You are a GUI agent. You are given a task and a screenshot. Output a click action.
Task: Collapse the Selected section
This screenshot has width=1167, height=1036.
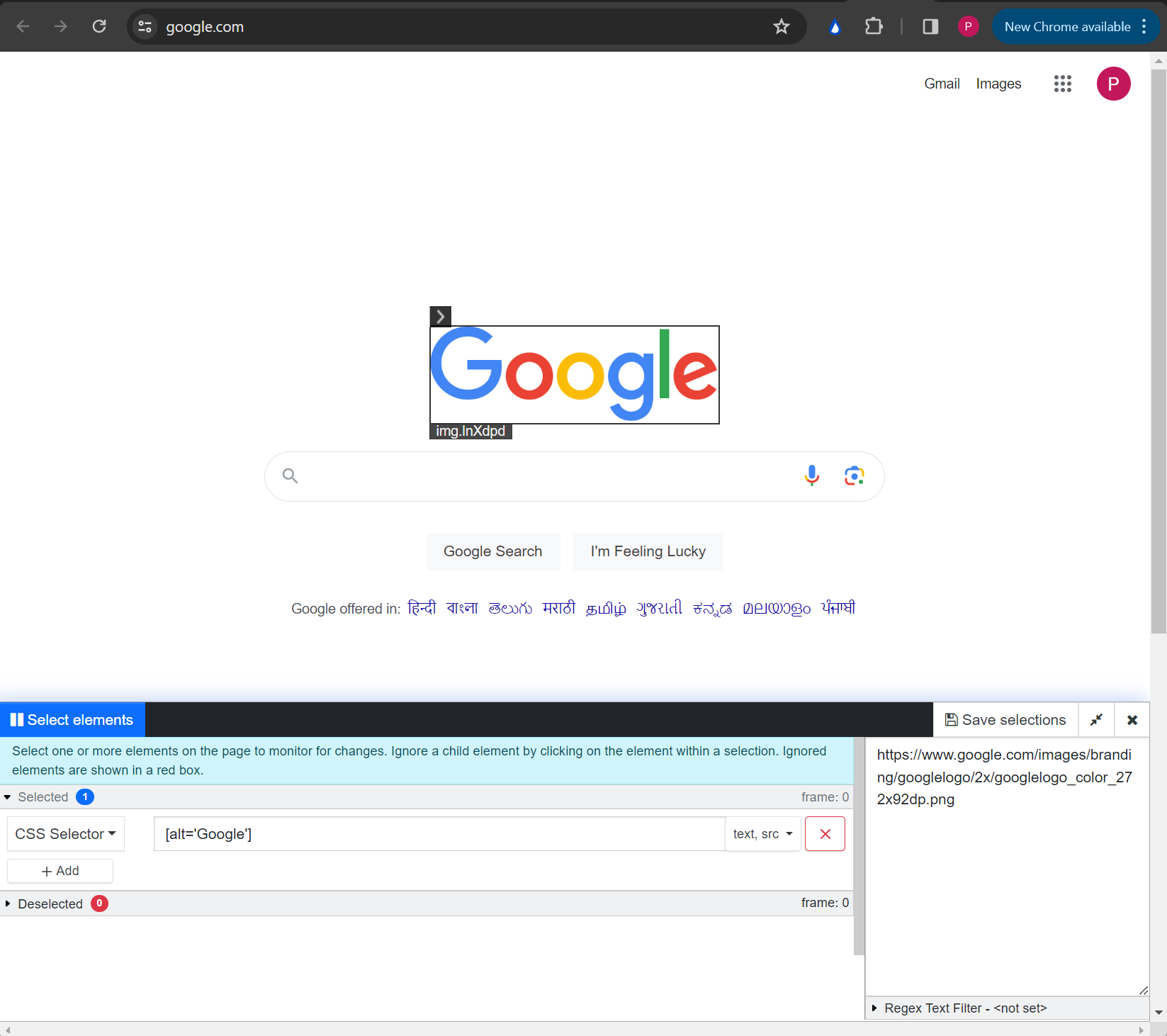tap(43, 797)
